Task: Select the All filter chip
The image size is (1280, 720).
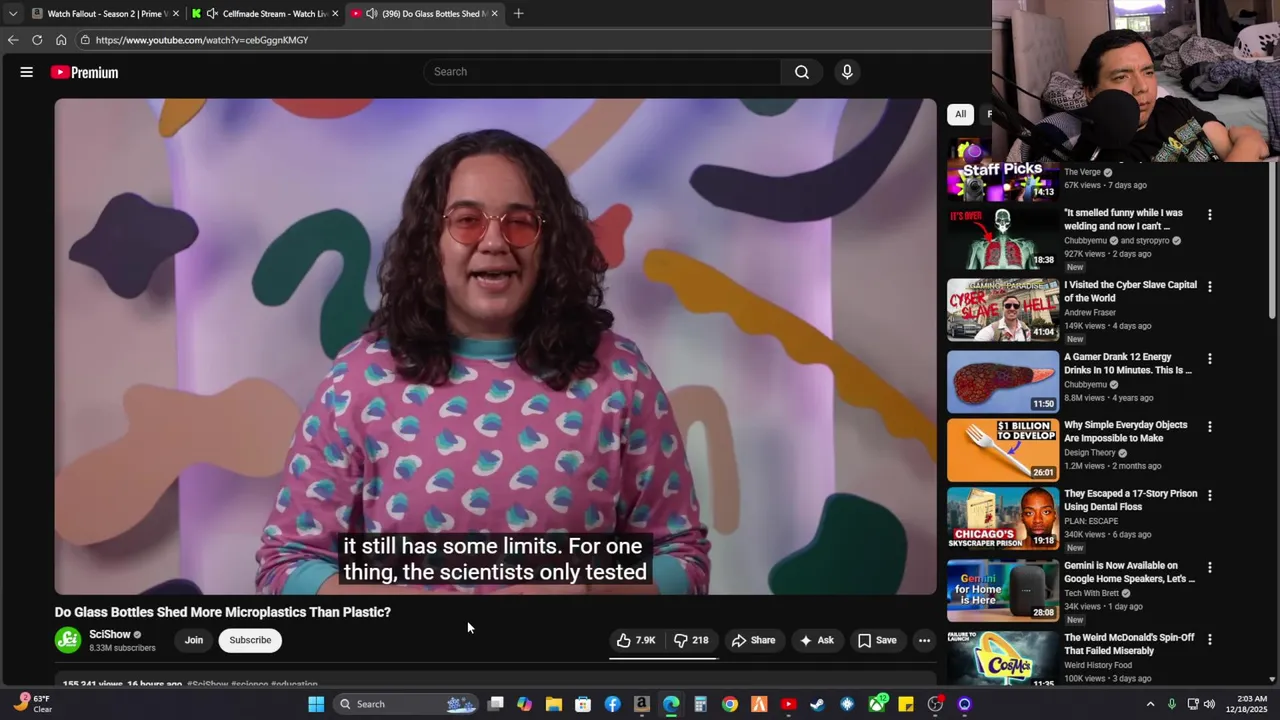Action: pos(960,114)
